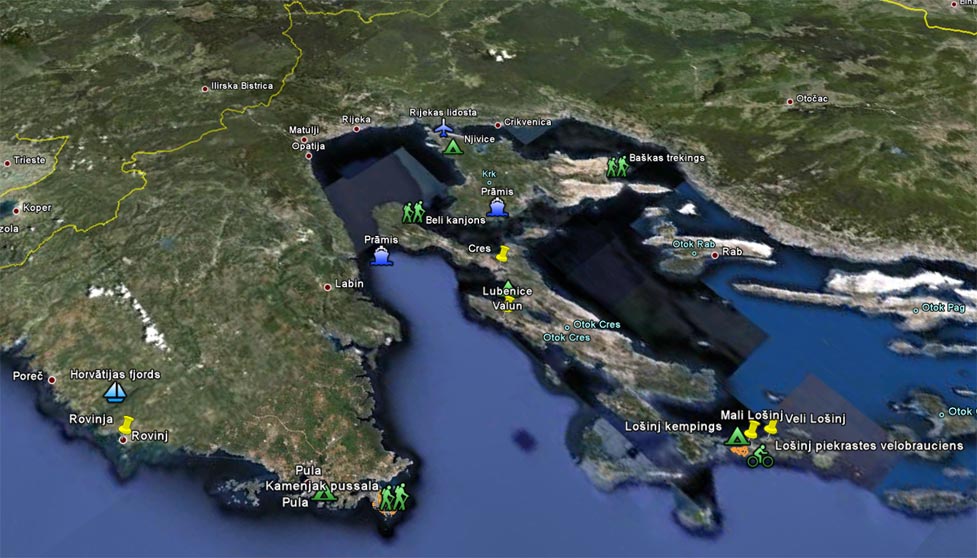Click the hikers icon beside Beli kanjons
Image resolution: width=977 pixels, height=558 pixels.
pos(413,212)
